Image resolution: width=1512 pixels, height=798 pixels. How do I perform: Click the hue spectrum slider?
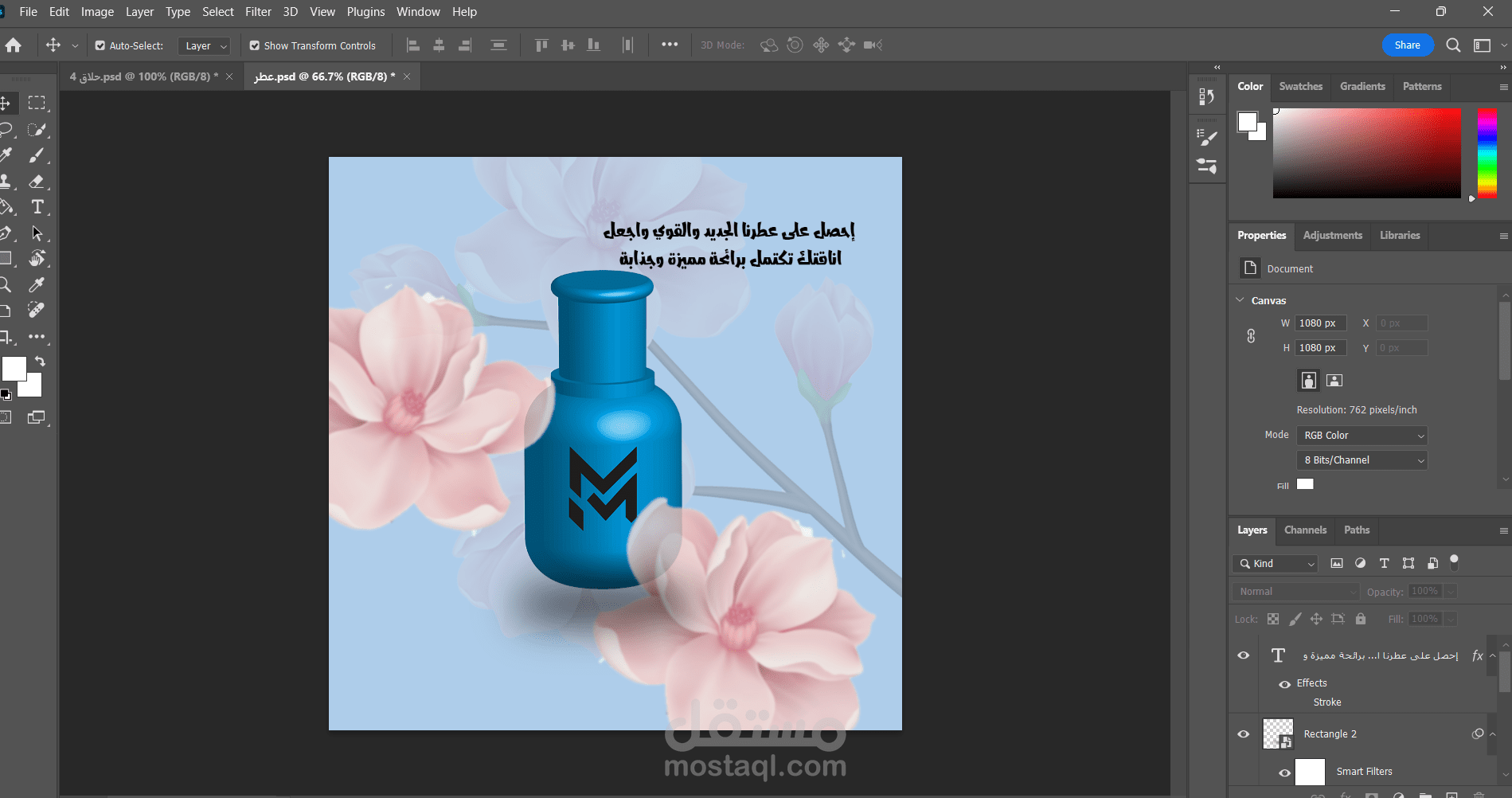click(x=1487, y=153)
